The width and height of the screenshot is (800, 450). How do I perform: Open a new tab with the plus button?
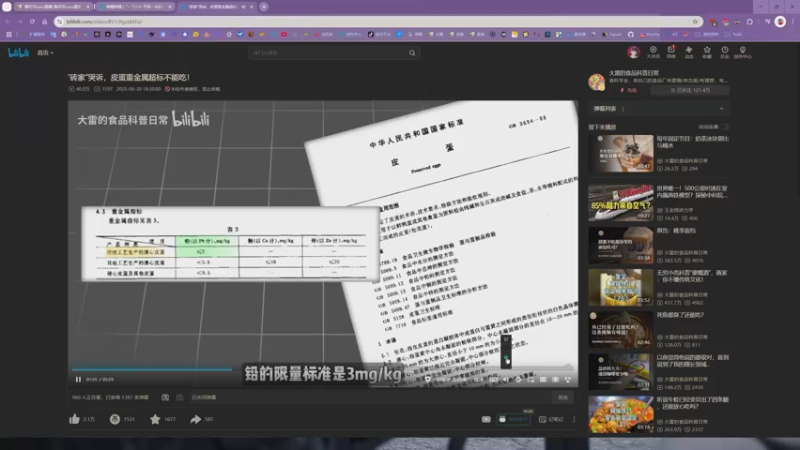pos(264,7)
